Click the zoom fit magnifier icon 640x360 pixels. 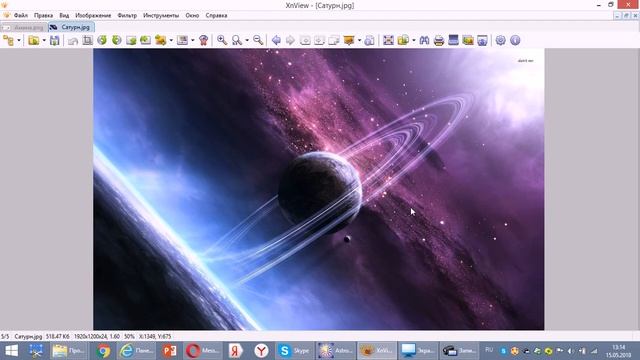pyautogui.click(x=237, y=40)
